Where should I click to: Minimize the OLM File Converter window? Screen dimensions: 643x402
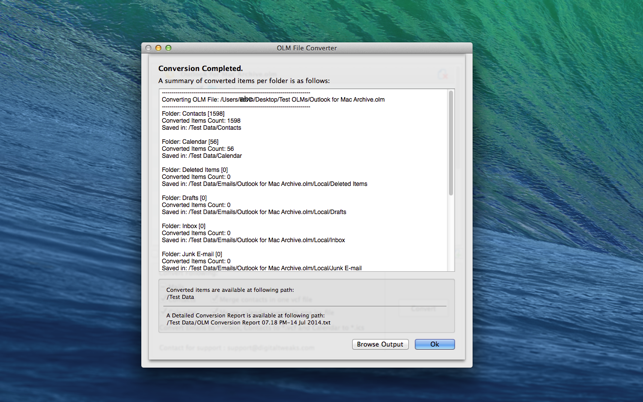pyautogui.click(x=158, y=48)
